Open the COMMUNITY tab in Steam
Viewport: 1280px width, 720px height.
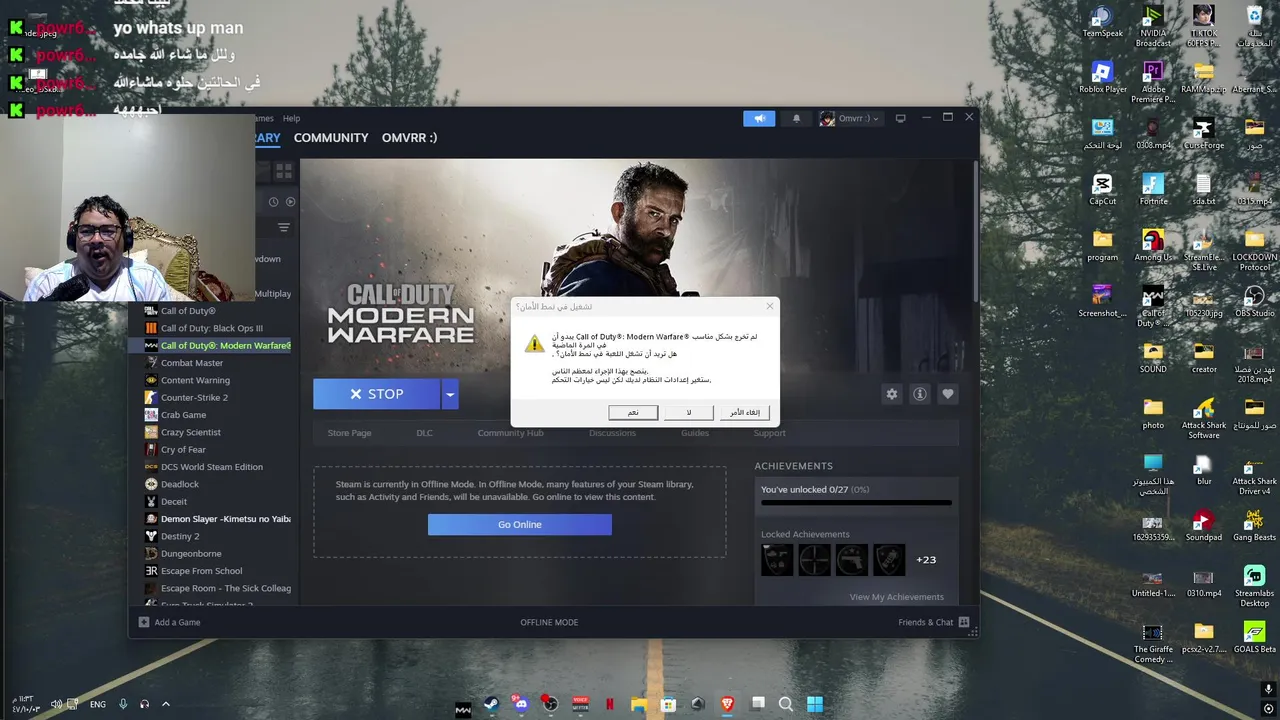click(331, 138)
